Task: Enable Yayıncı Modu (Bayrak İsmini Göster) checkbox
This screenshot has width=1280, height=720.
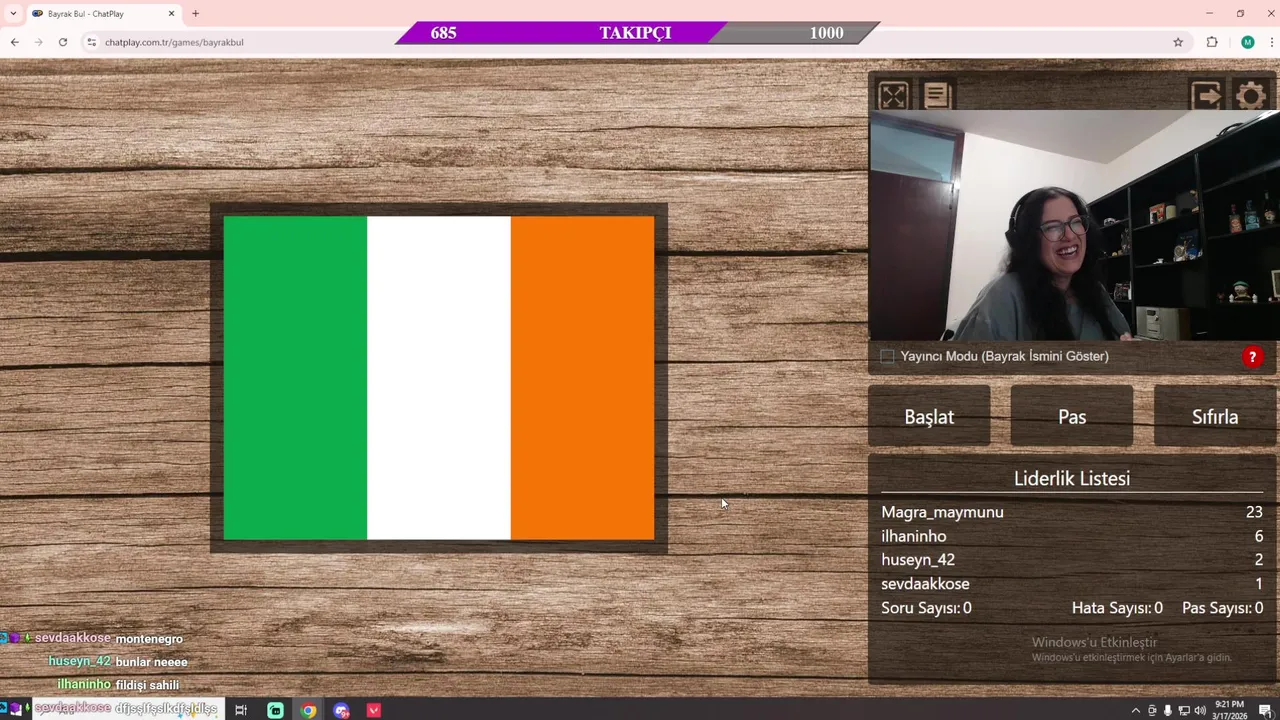Action: (x=887, y=356)
